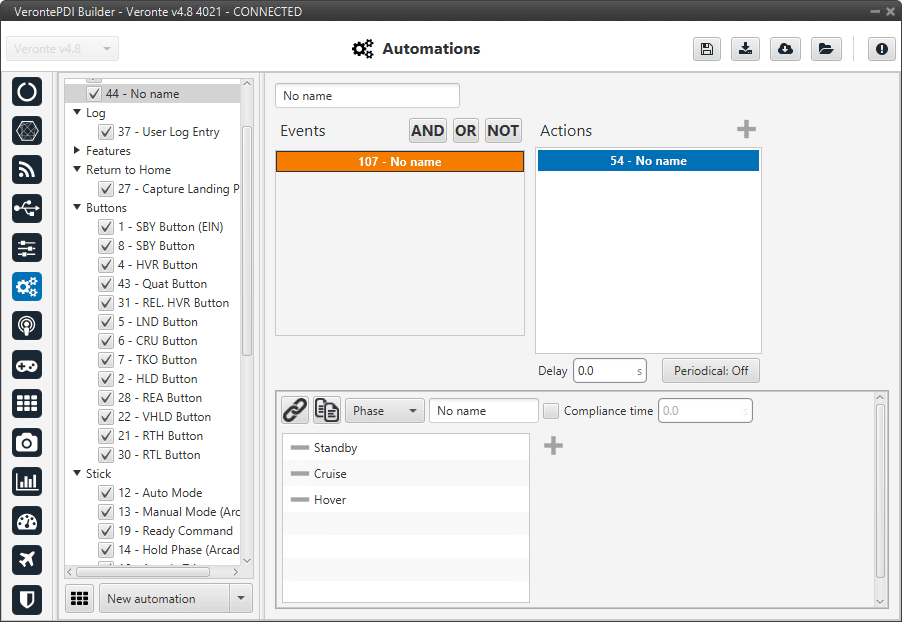Screen dimensions: 902x622
Task: Open the Veronte v4.8 version dropdown
Action: click(63, 49)
